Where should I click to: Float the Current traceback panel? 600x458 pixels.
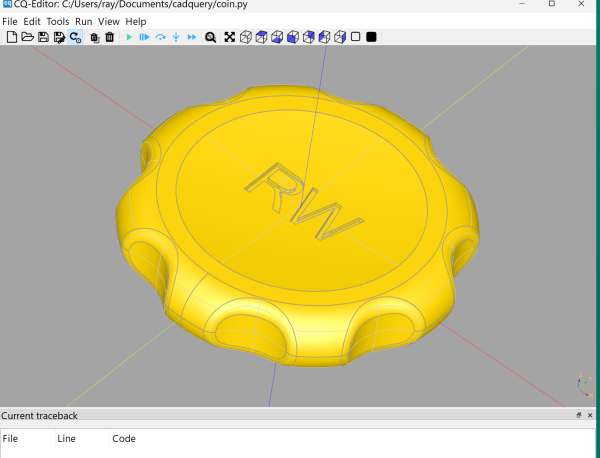pos(578,415)
